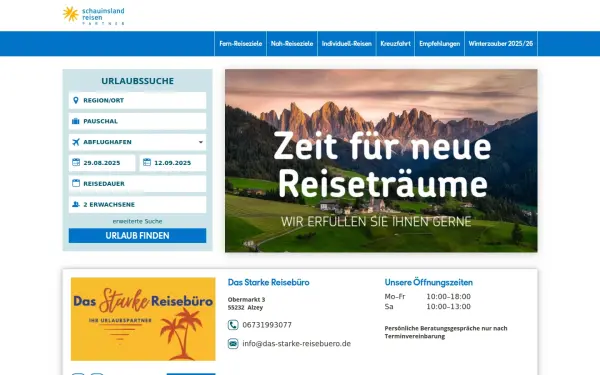Click the envelope icon next to the email address

pyautogui.click(x=233, y=344)
